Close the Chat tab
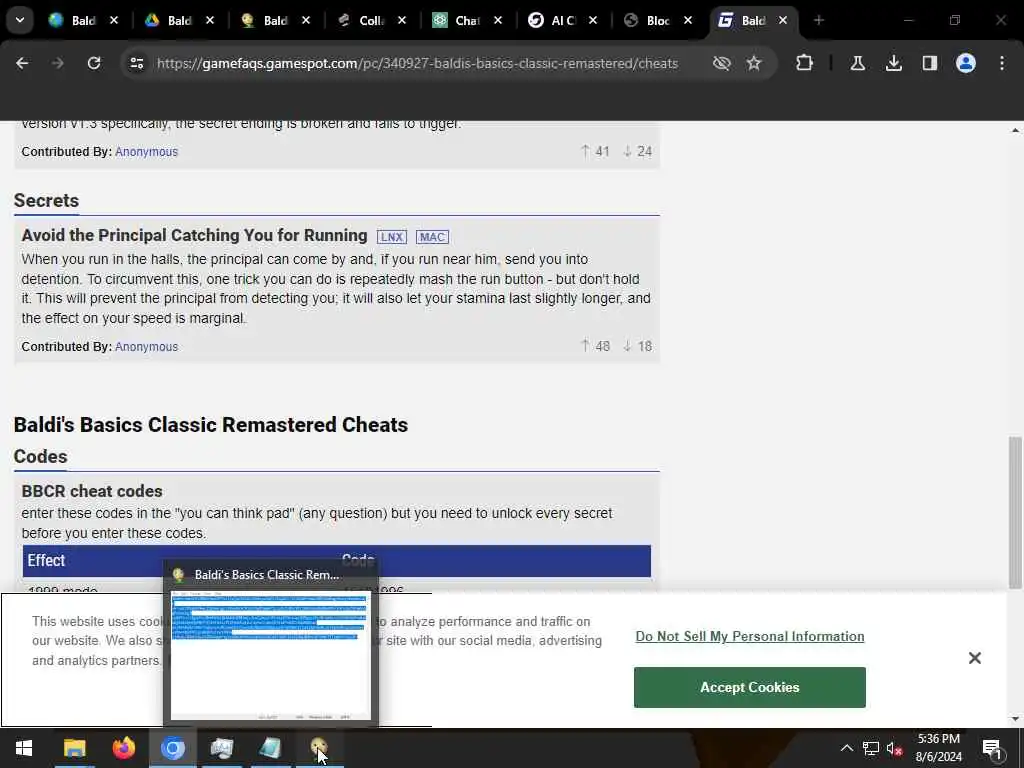This screenshot has width=1024, height=768. pyautogui.click(x=498, y=20)
